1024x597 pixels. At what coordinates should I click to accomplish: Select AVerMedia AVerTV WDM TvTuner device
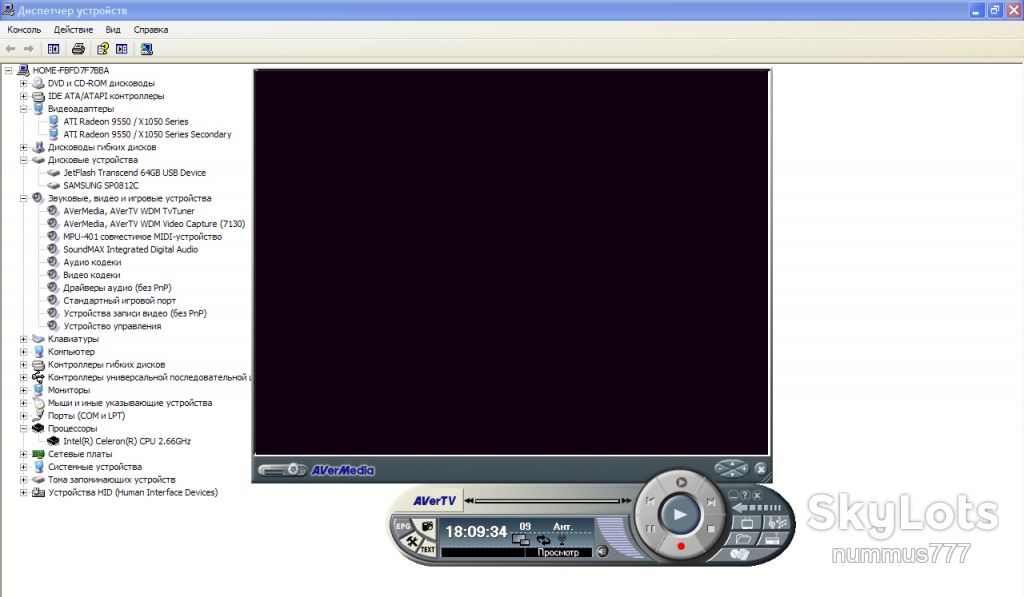click(x=129, y=211)
